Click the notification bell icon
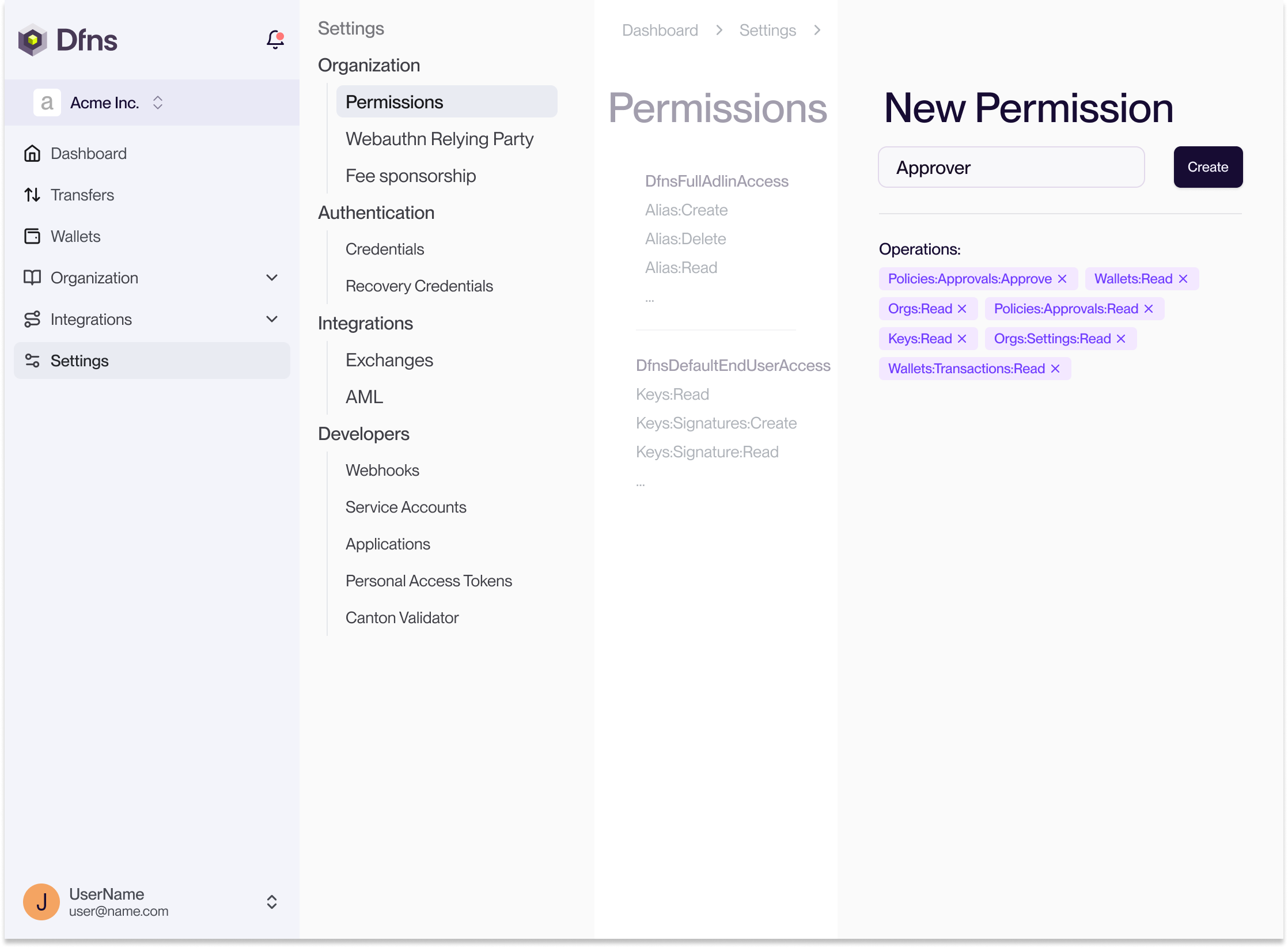 point(275,40)
